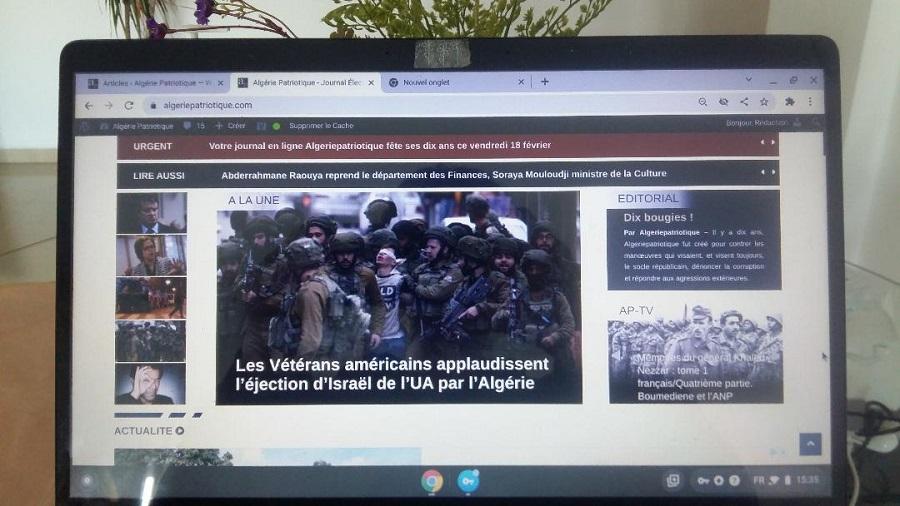900x506 pixels.
Task: Open the tab search dropdown chevron
Action: point(748,79)
